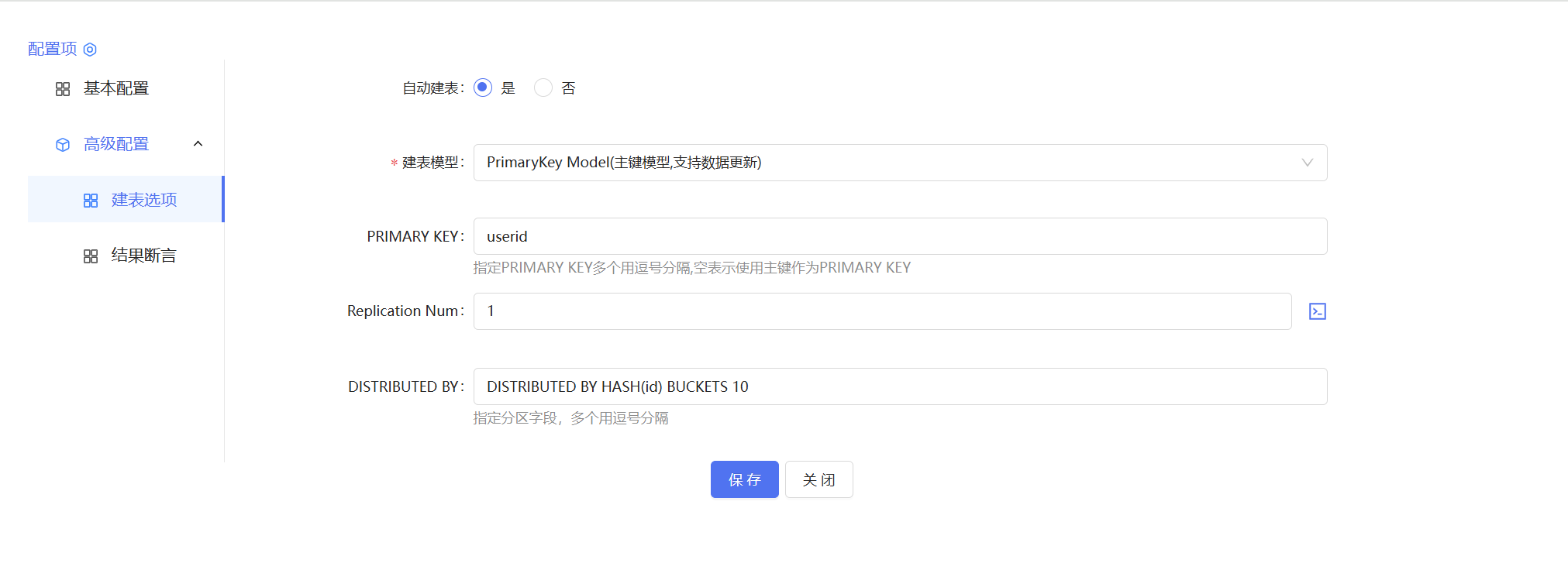This screenshot has height=570, width=1568.
Task: Click the grid icon next to 结果断言
Action: 91,256
